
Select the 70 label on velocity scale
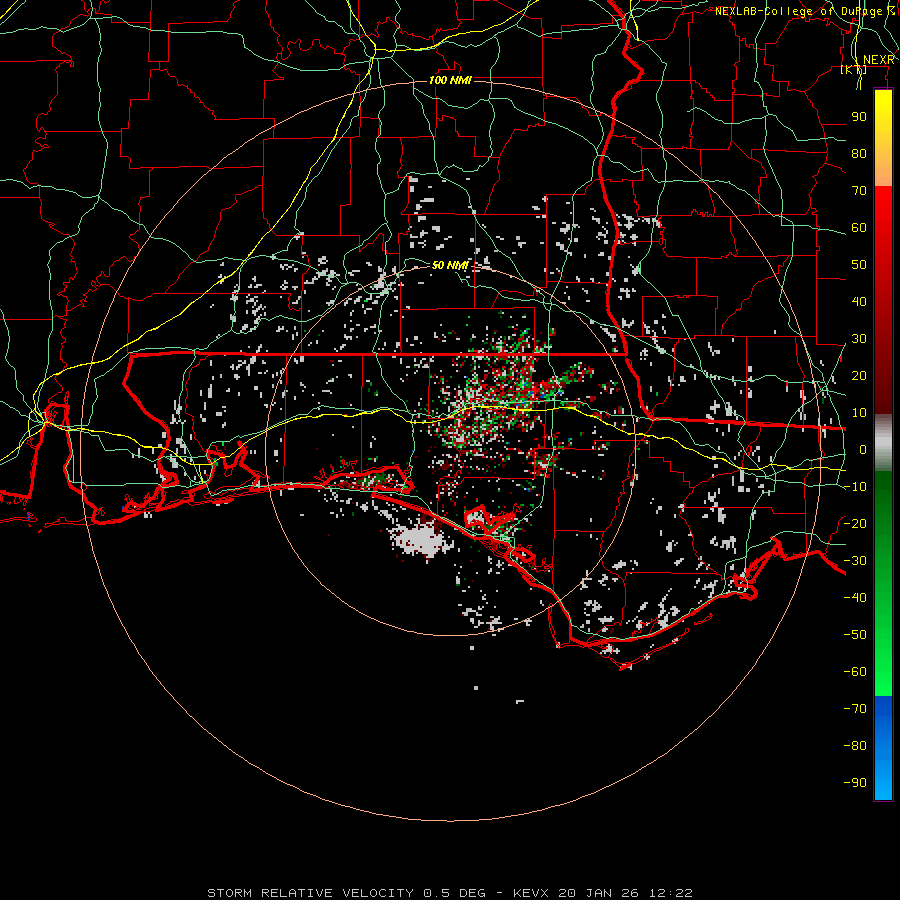(859, 191)
